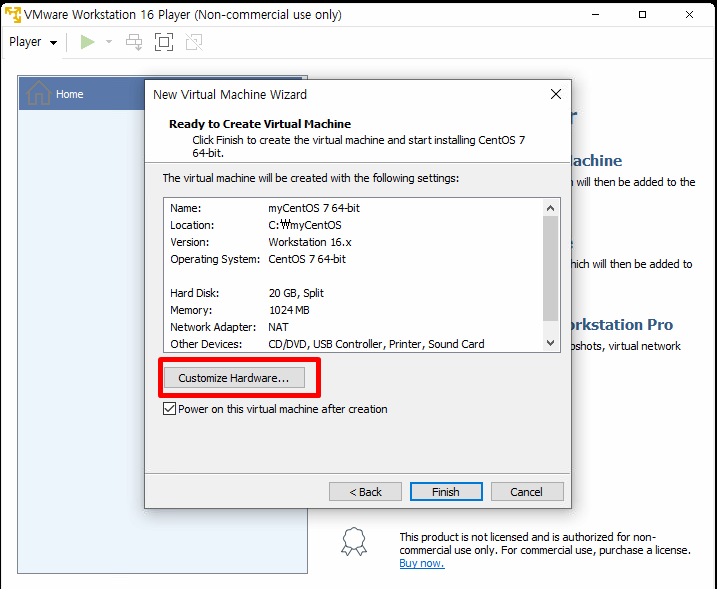Screen dimensions: 717x589
Task: Open the Player menu dropdown
Action: click(x=33, y=42)
